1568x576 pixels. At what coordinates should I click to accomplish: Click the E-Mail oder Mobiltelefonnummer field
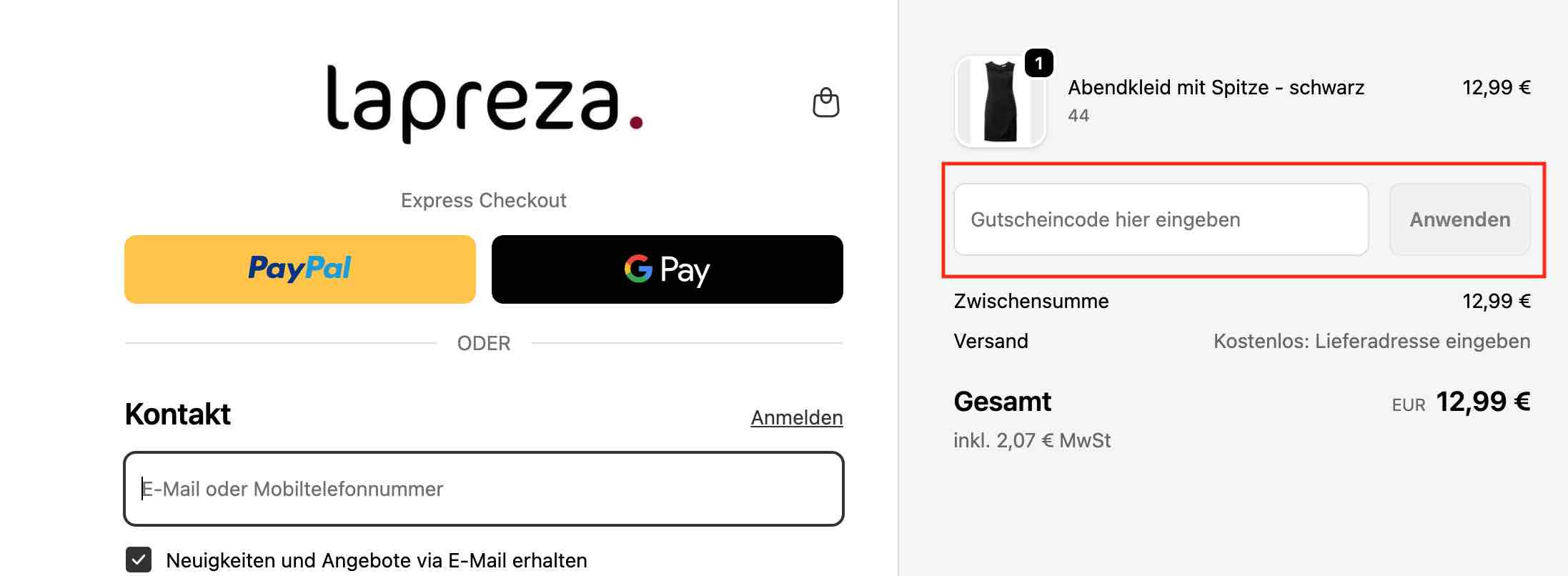pos(483,489)
